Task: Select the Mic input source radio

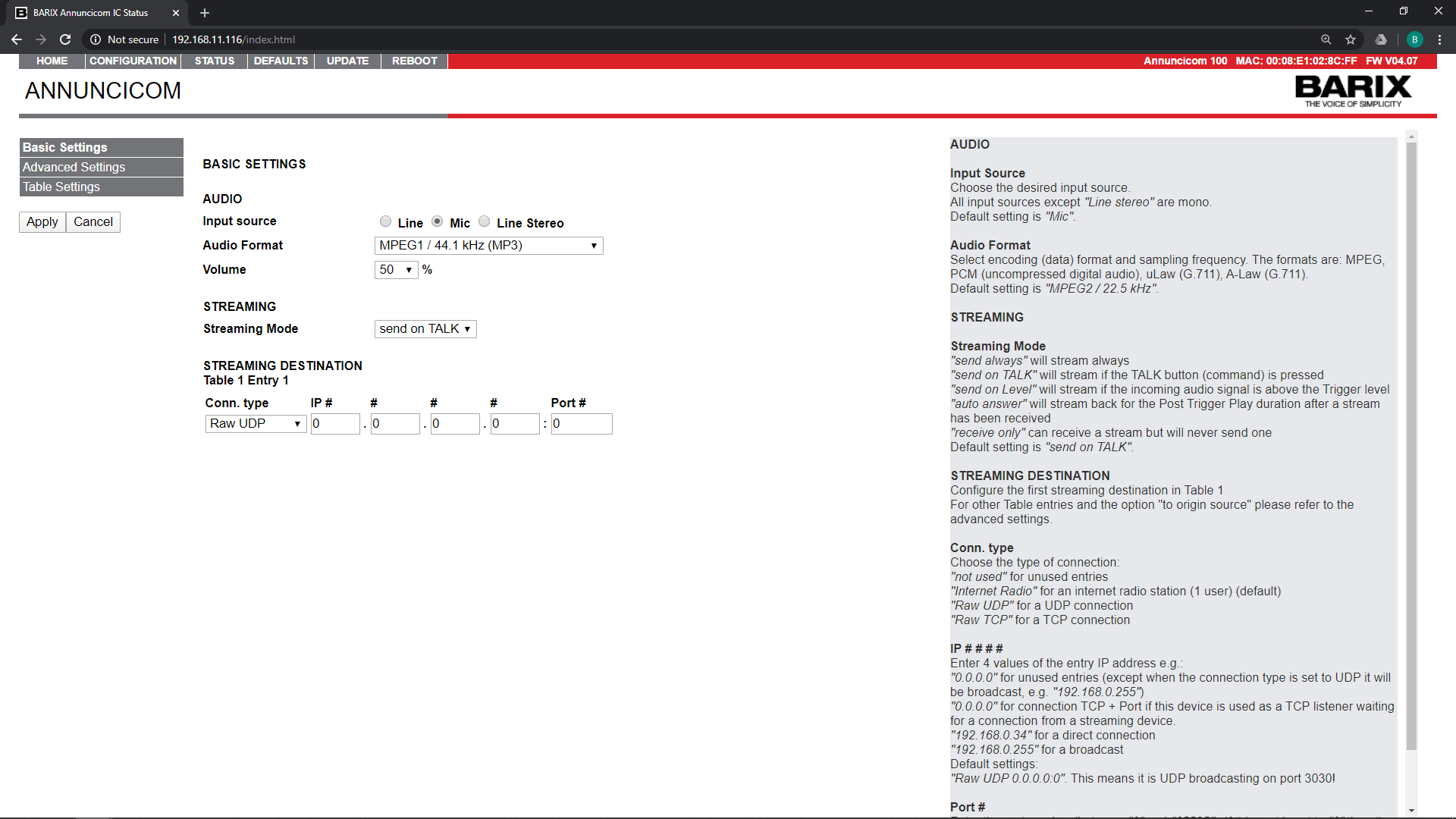Action: (438, 221)
